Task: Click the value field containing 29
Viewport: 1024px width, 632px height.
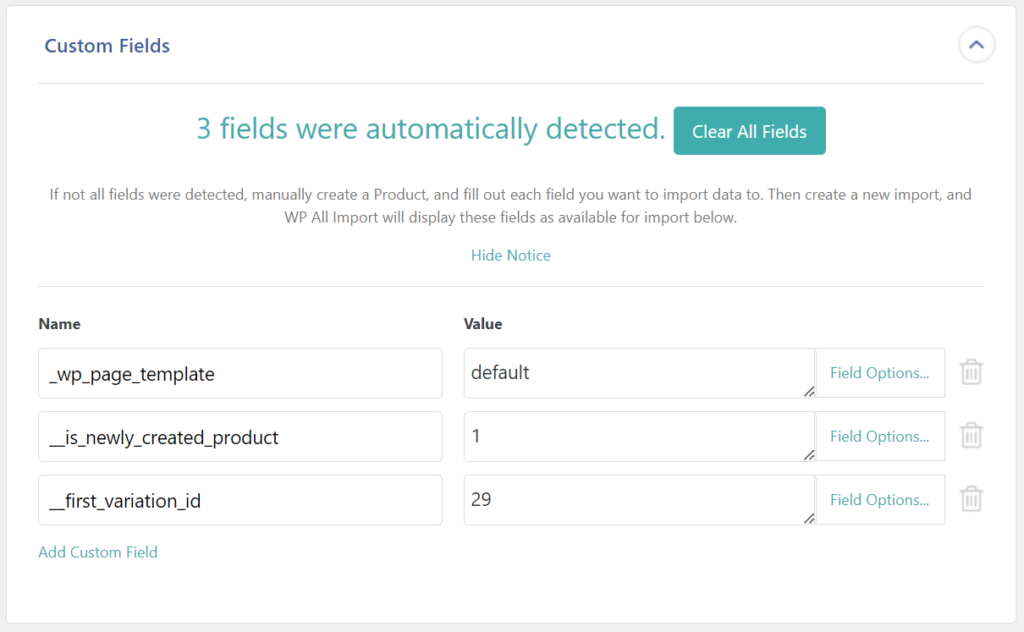Action: click(x=639, y=499)
